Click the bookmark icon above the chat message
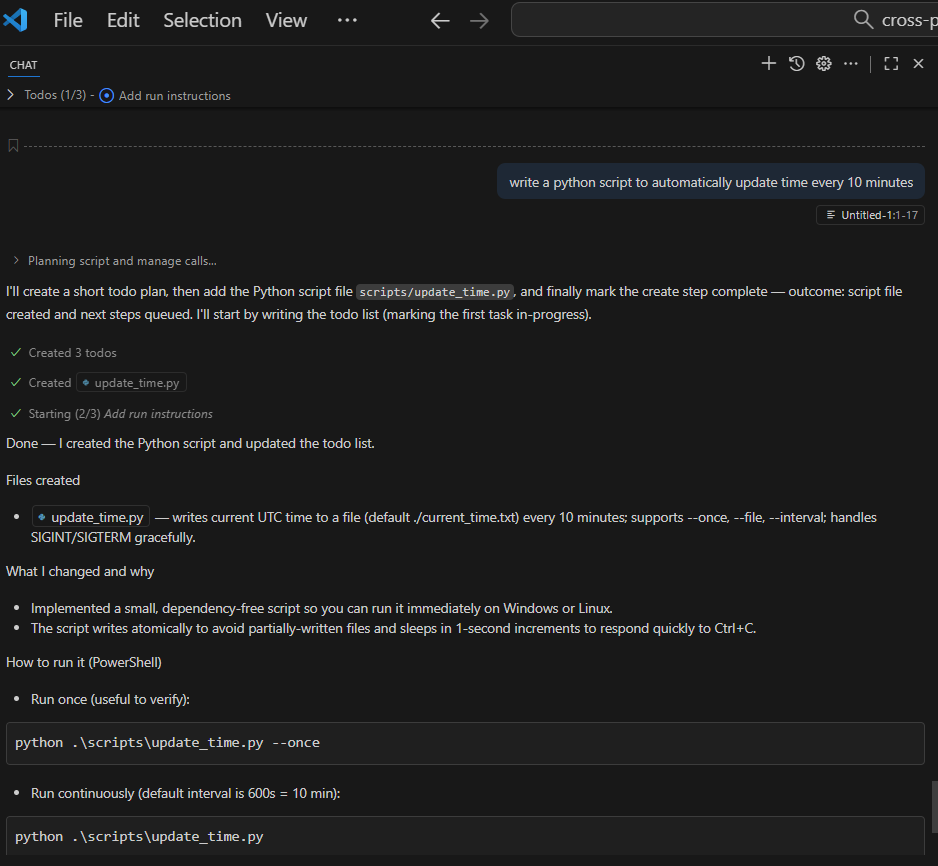 click(12, 145)
